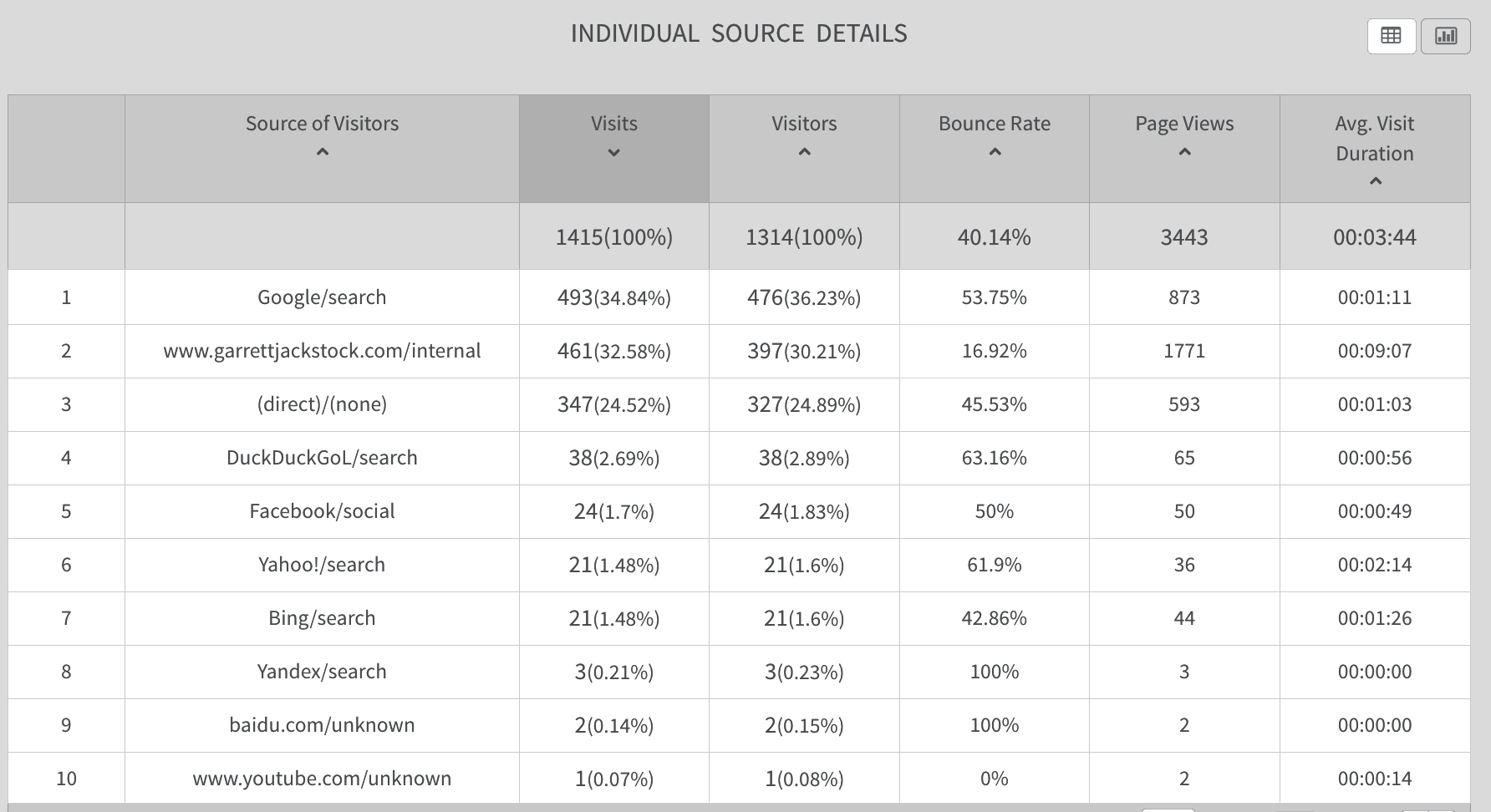Click the Visits column header
The height and width of the screenshot is (812, 1491).
tap(614, 124)
